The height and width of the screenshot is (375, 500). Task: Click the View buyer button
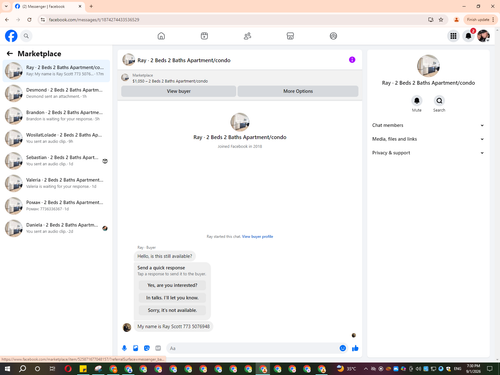coord(179,91)
